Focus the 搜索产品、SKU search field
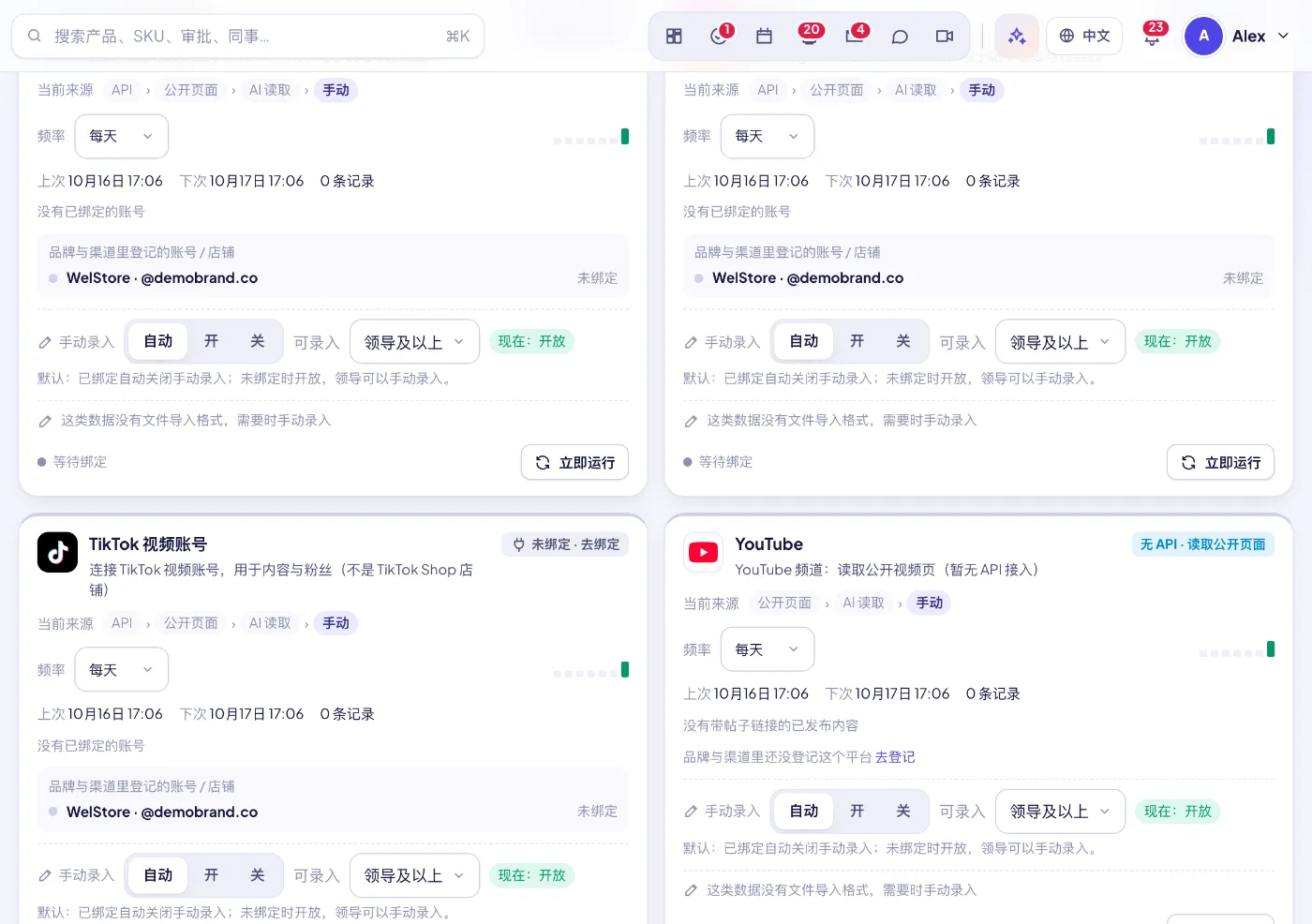This screenshot has height=924, width=1312. coord(247,37)
